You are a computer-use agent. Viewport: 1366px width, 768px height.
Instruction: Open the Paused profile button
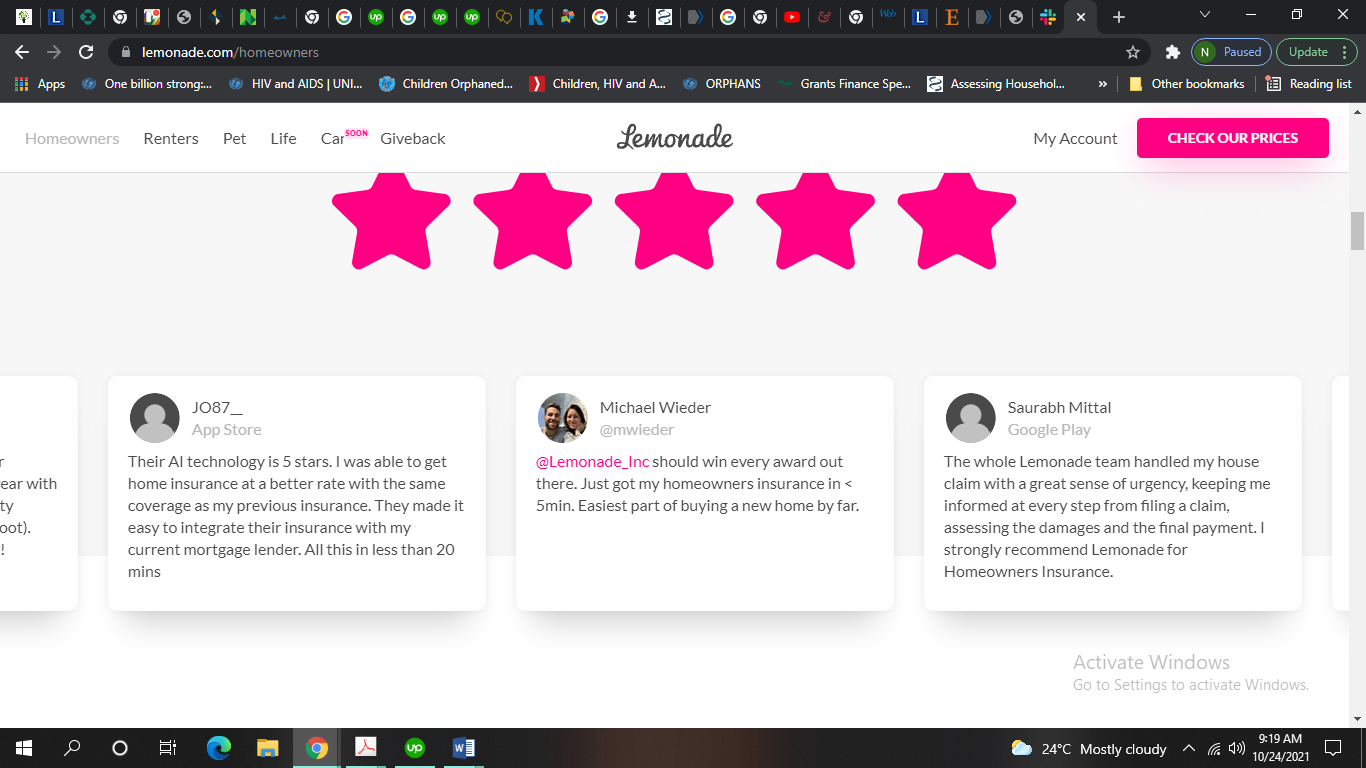pyautogui.click(x=1231, y=52)
